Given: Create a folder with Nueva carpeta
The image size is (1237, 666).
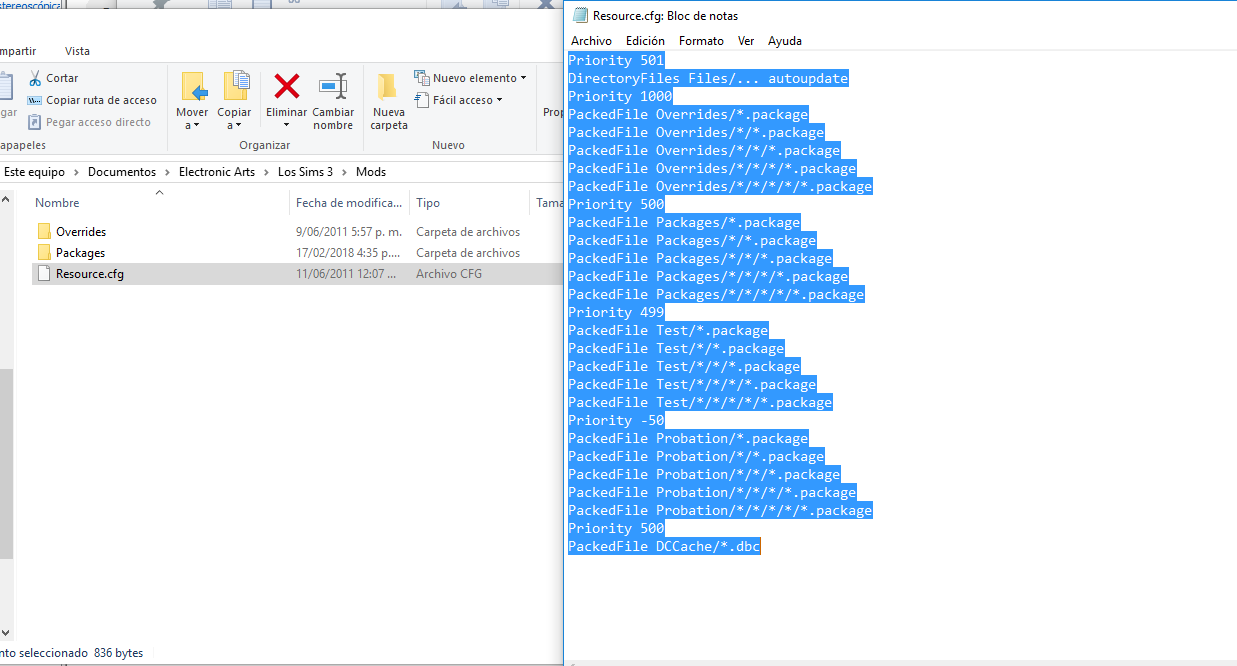Looking at the screenshot, I should point(389,101).
